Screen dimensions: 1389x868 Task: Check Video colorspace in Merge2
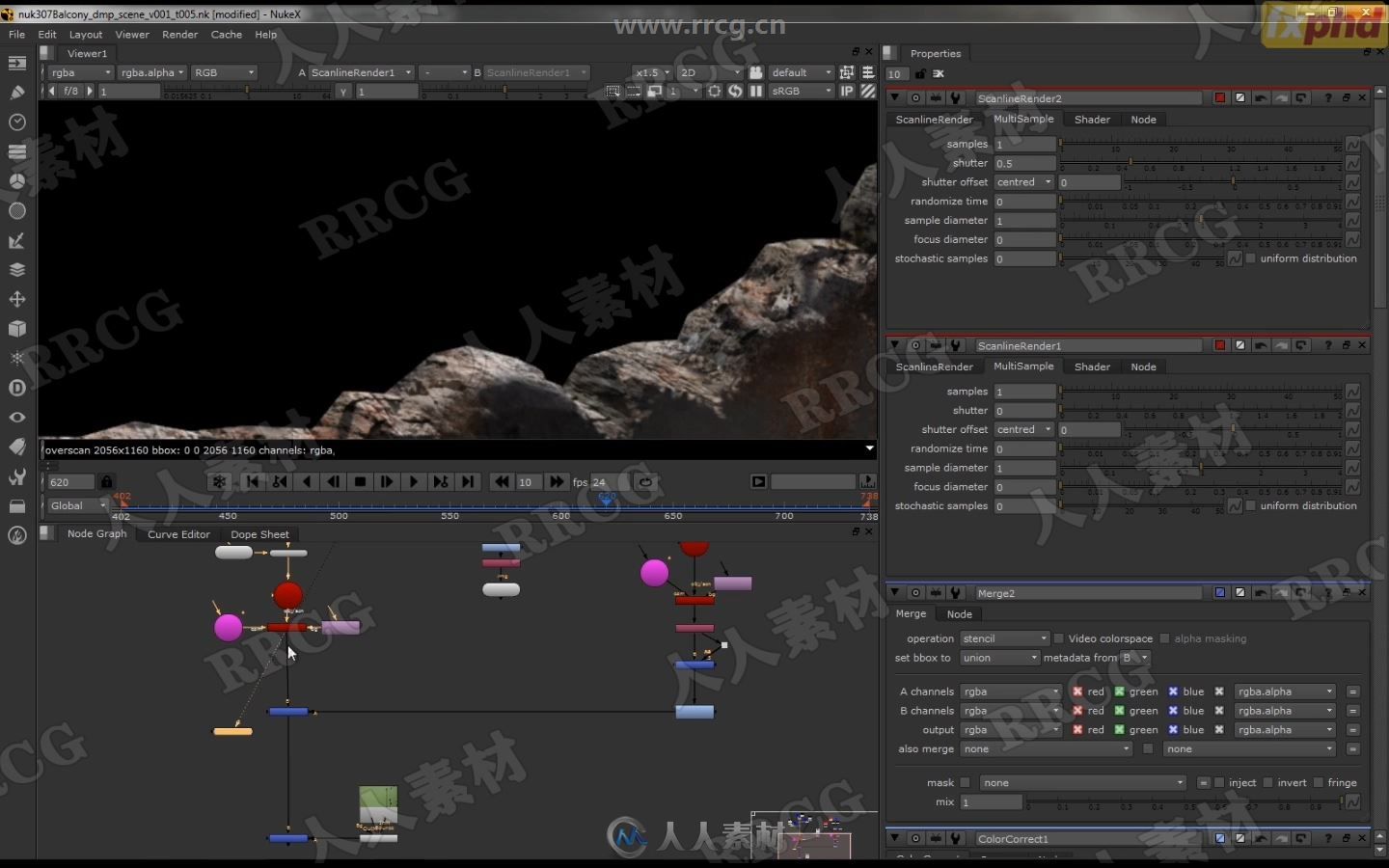(1059, 638)
